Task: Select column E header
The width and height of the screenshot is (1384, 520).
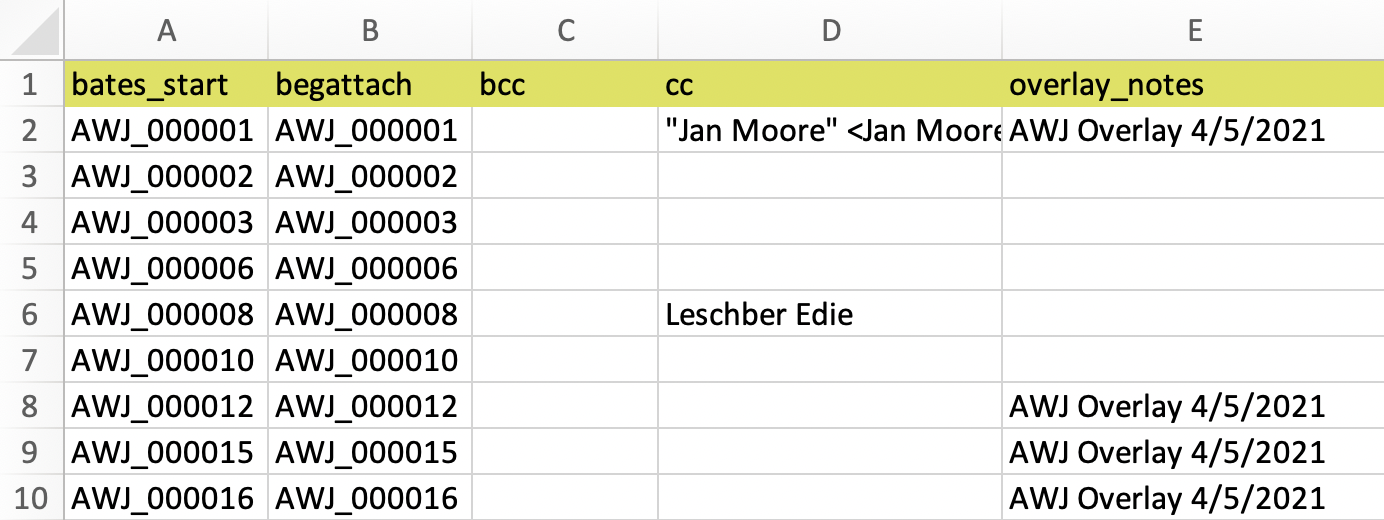Action: point(1193,30)
